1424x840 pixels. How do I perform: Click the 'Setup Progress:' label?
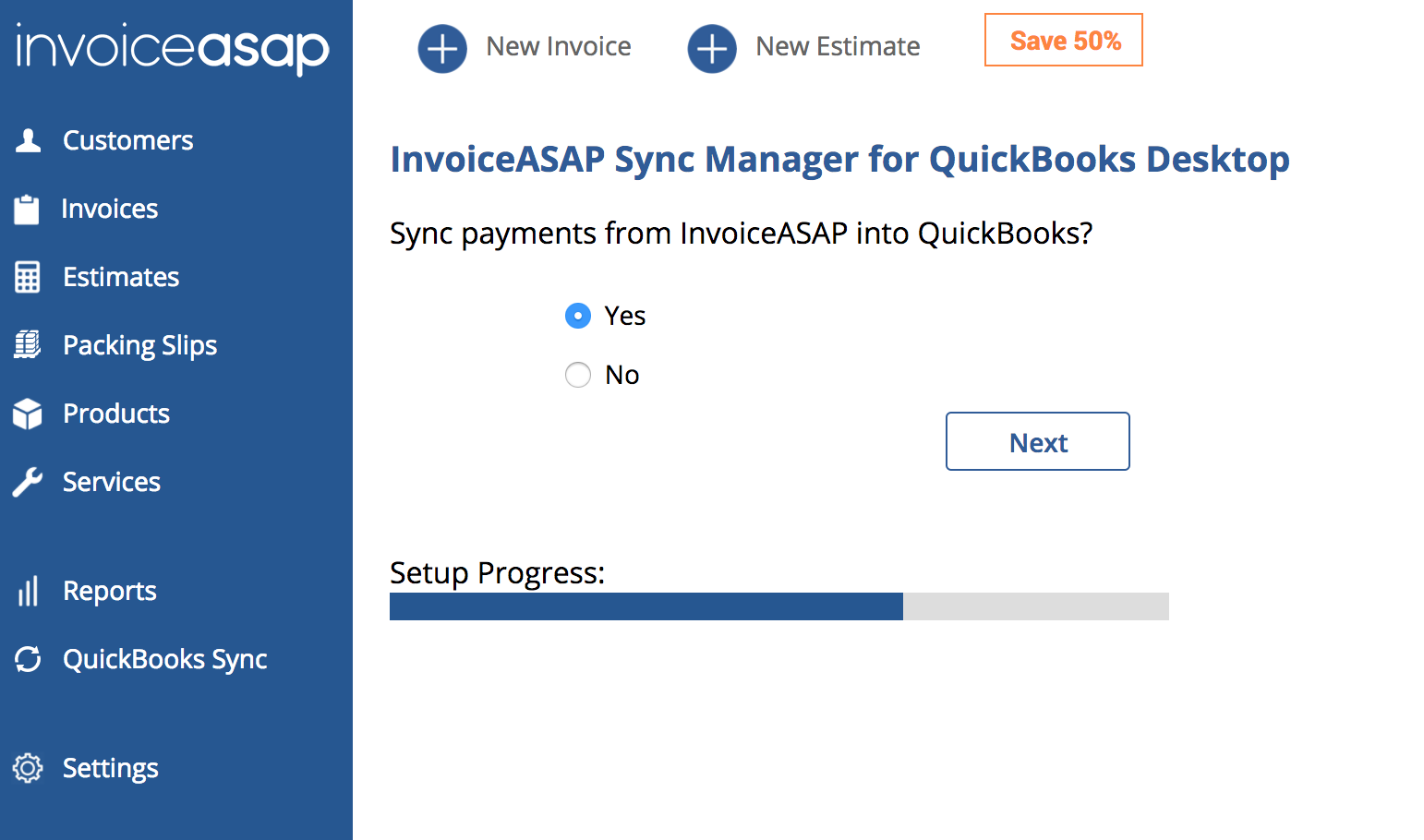(x=498, y=573)
